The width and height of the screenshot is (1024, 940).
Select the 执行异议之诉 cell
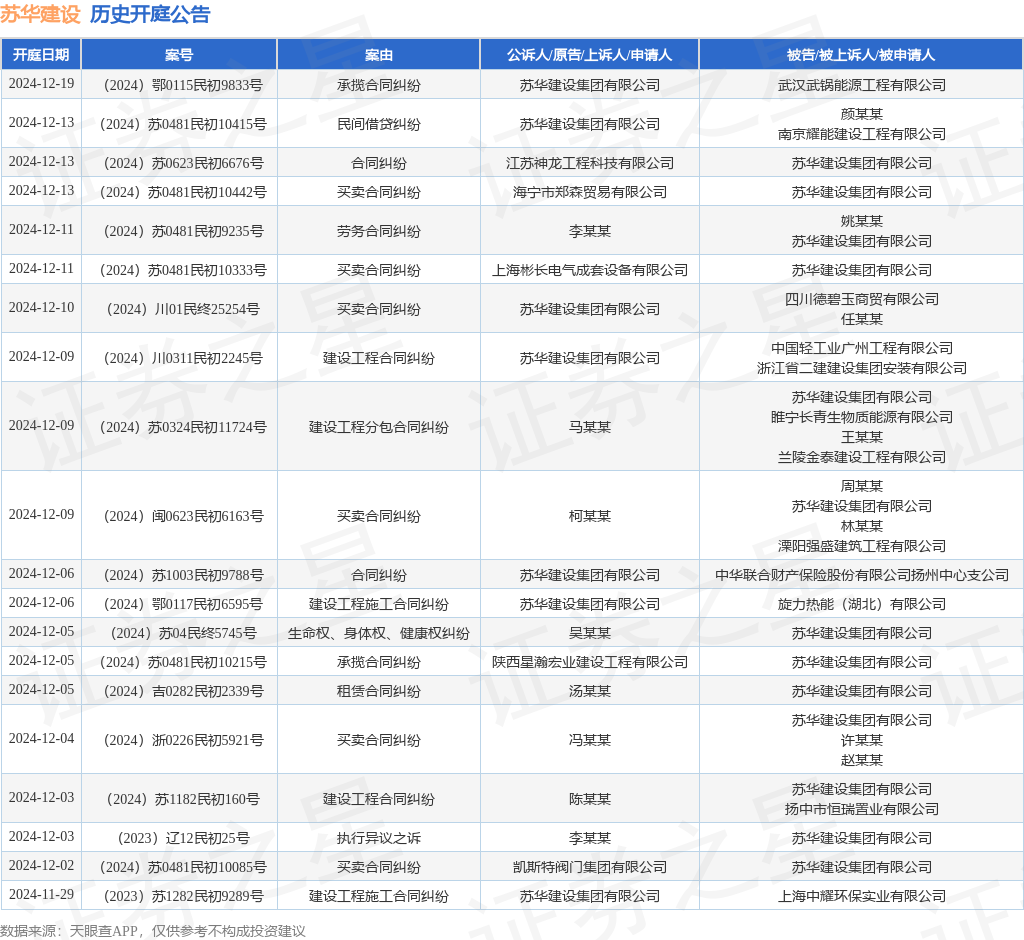tap(379, 838)
